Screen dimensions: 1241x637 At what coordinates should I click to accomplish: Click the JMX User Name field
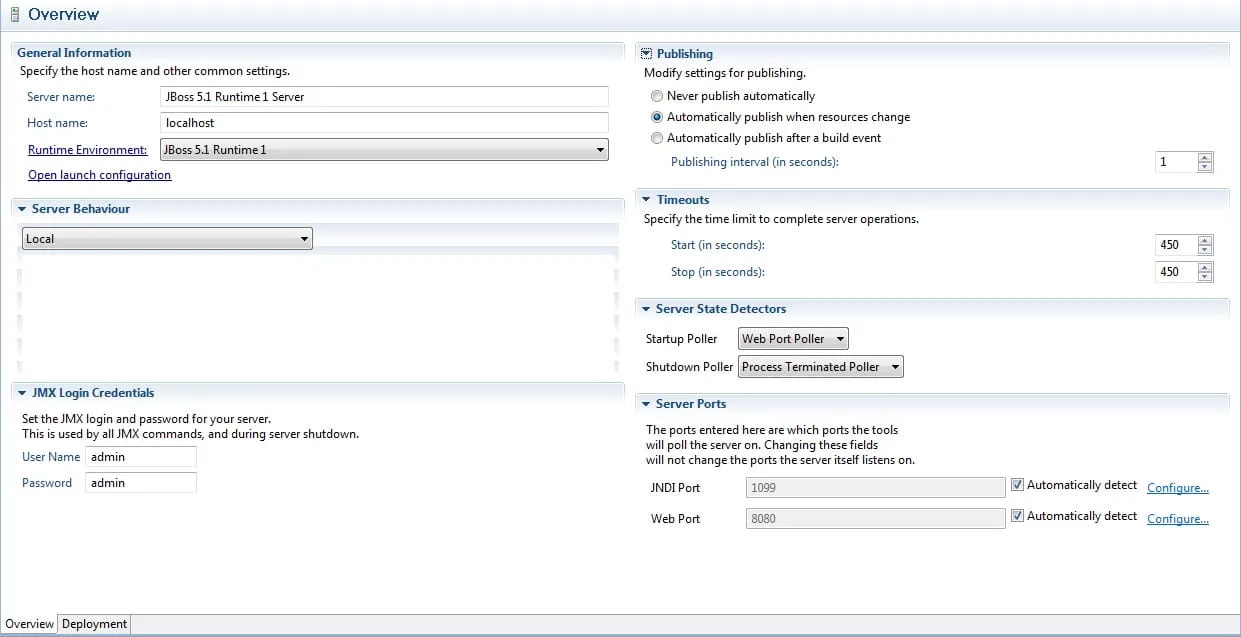pos(140,457)
